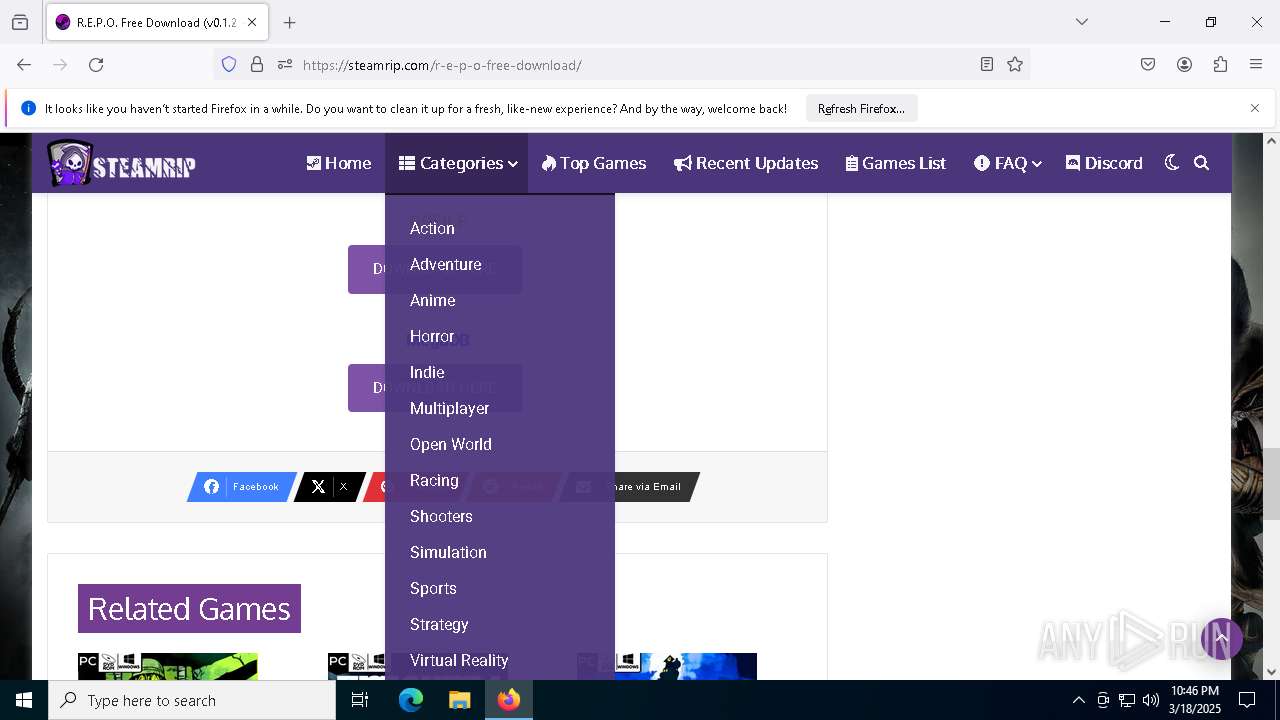Select the Open World category
1280x720 pixels.
[x=451, y=444]
